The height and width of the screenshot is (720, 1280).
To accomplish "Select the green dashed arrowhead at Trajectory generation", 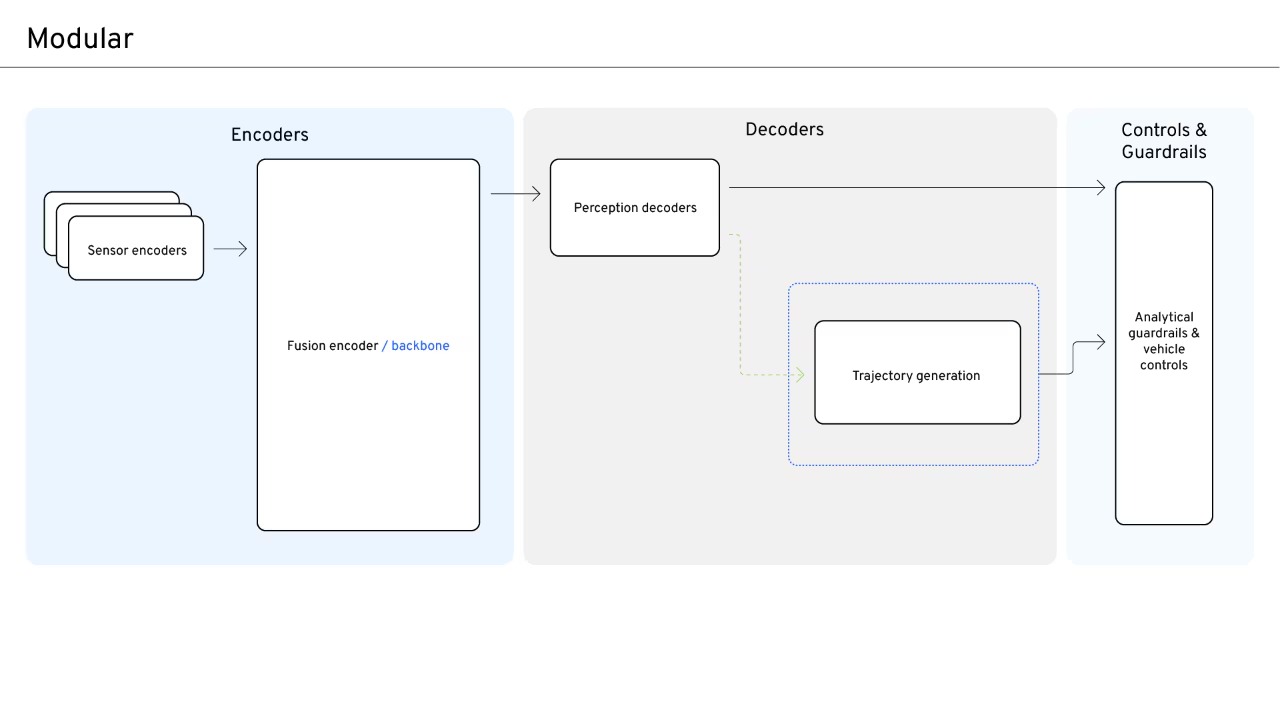I will tap(799, 375).
